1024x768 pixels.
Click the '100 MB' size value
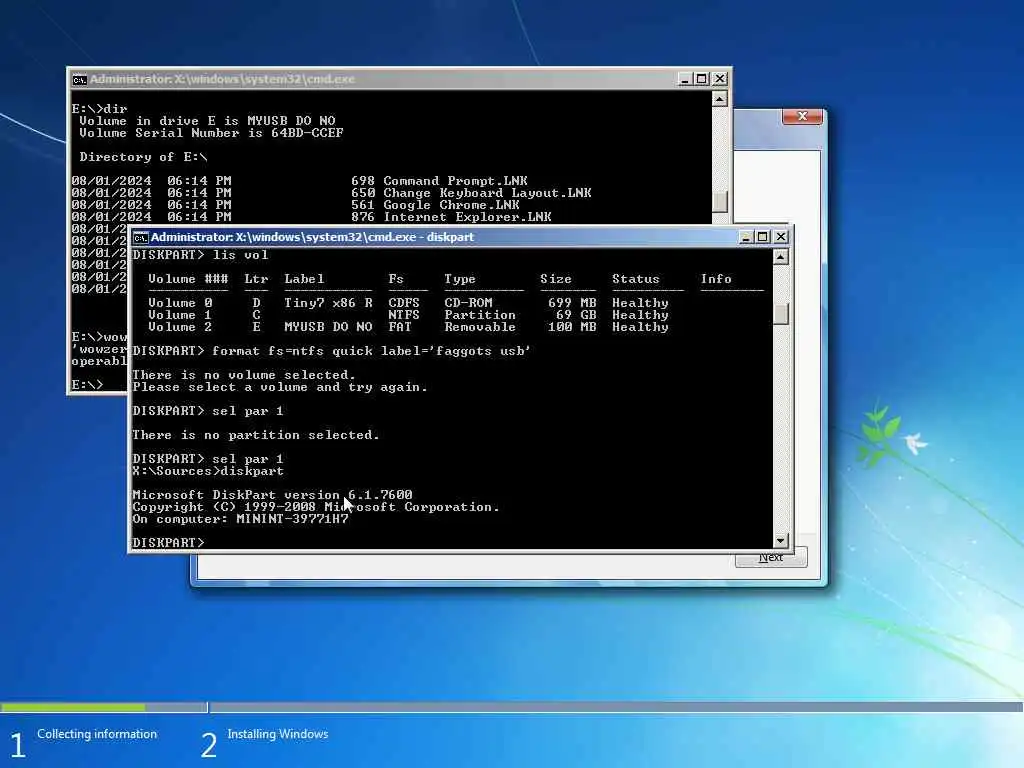click(572, 327)
